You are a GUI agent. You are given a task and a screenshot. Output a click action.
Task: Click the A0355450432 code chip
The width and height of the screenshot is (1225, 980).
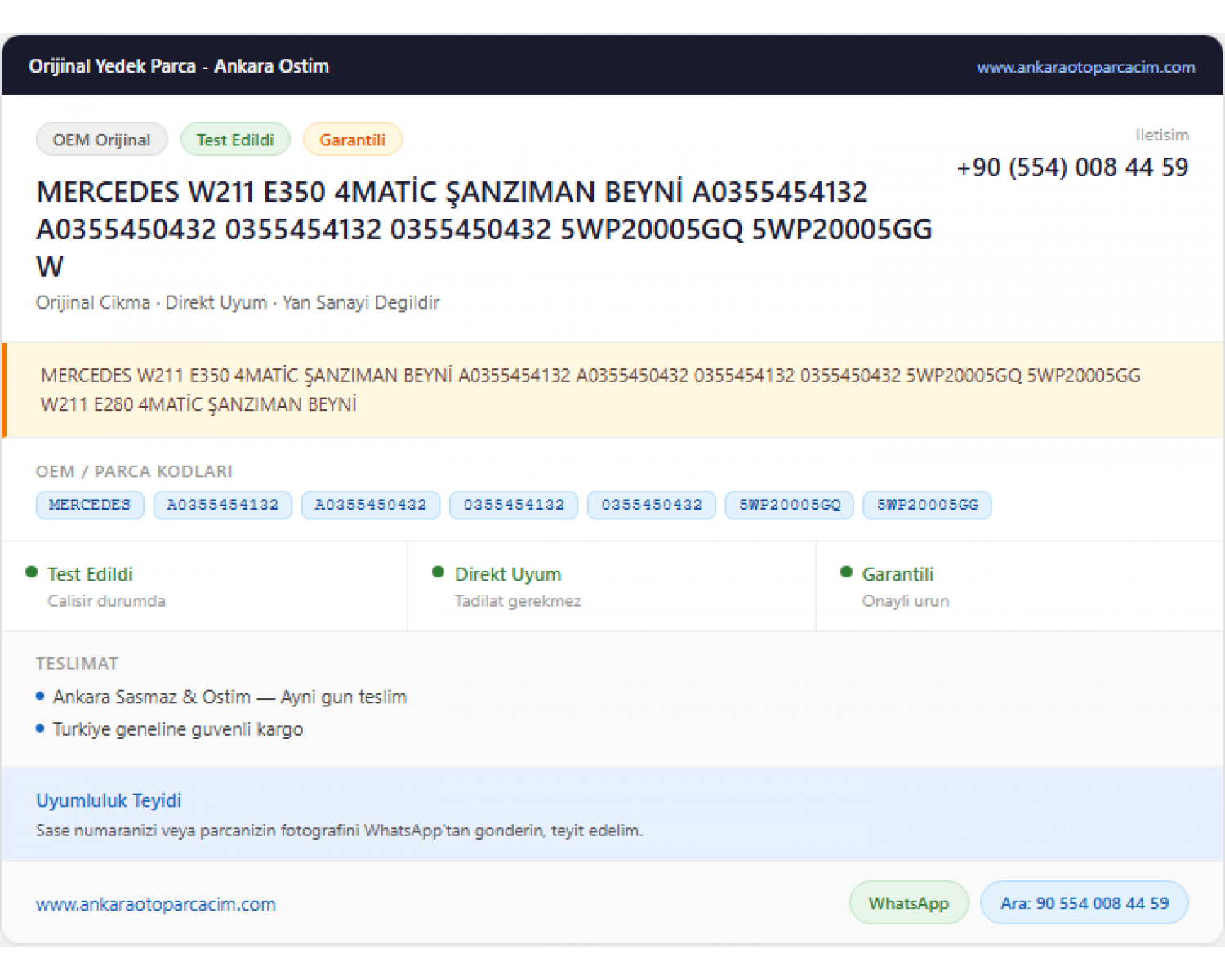tap(371, 505)
